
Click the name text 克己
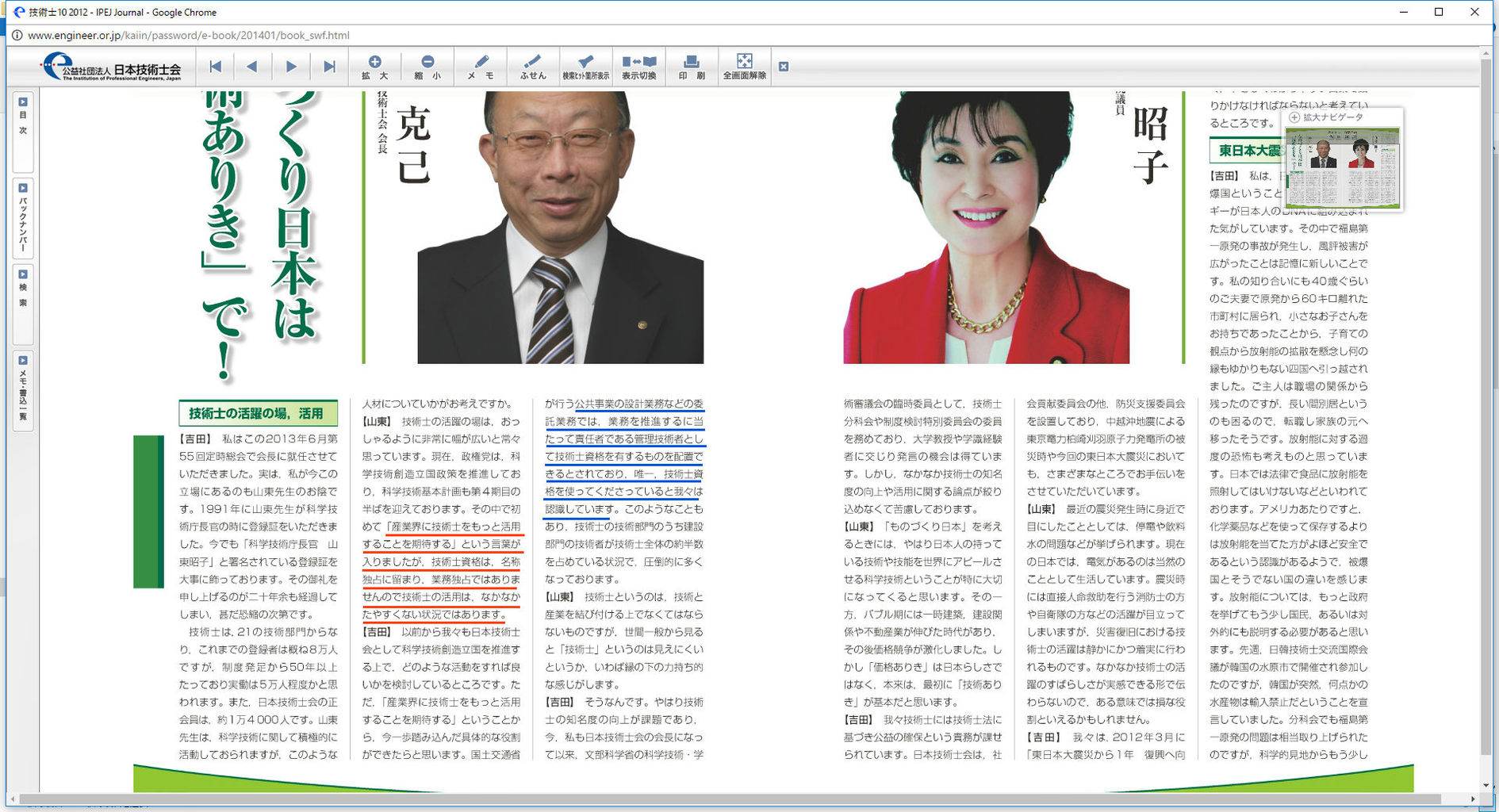(x=413, y=144)
